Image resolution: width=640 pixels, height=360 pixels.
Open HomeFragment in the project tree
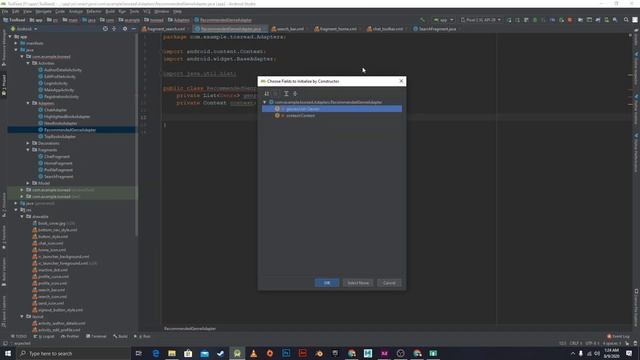pyautogui.click(x=55, y=163)
